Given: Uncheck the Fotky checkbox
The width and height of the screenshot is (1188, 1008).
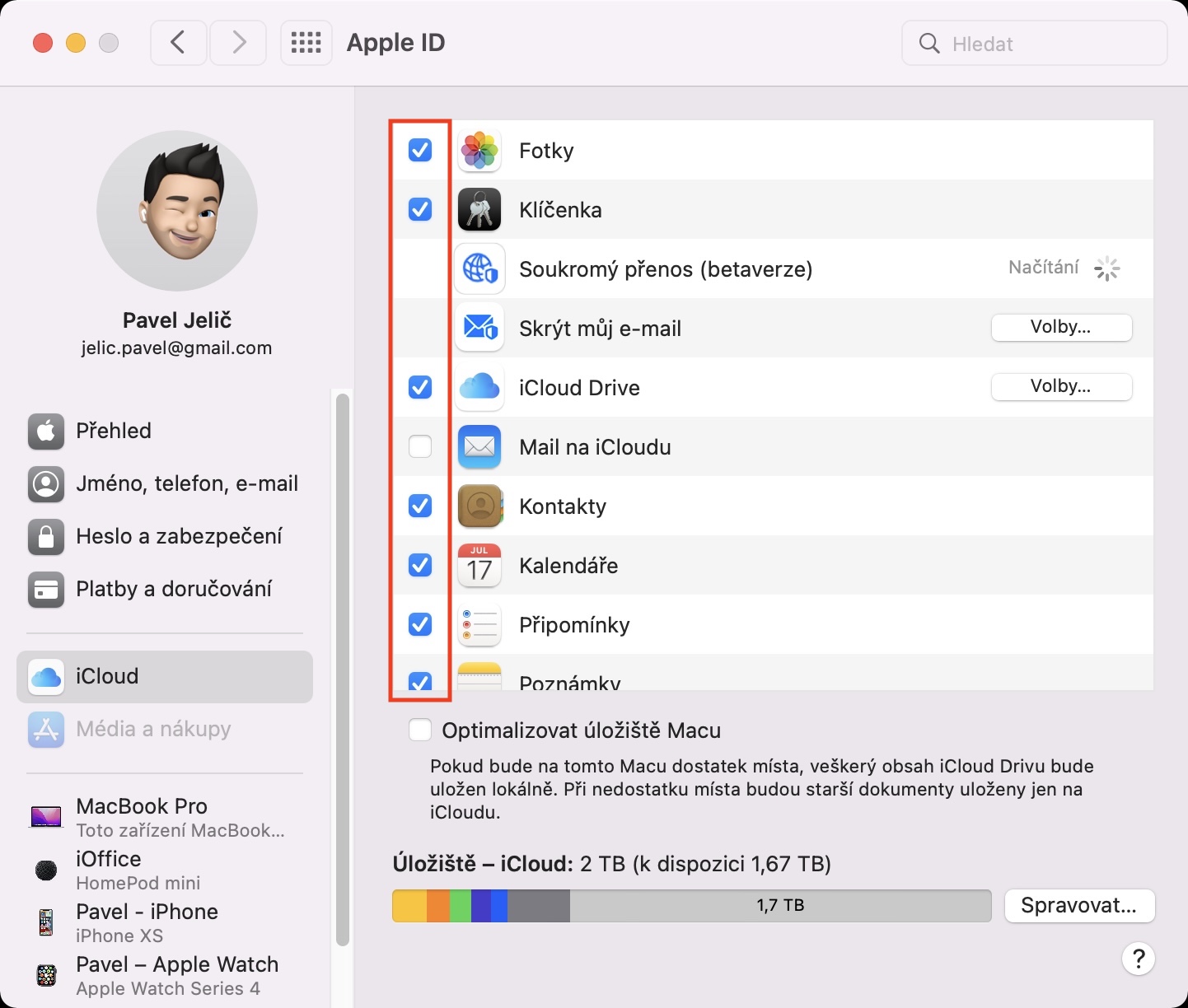Looking at the screenshot, I should tap(420, 151).
